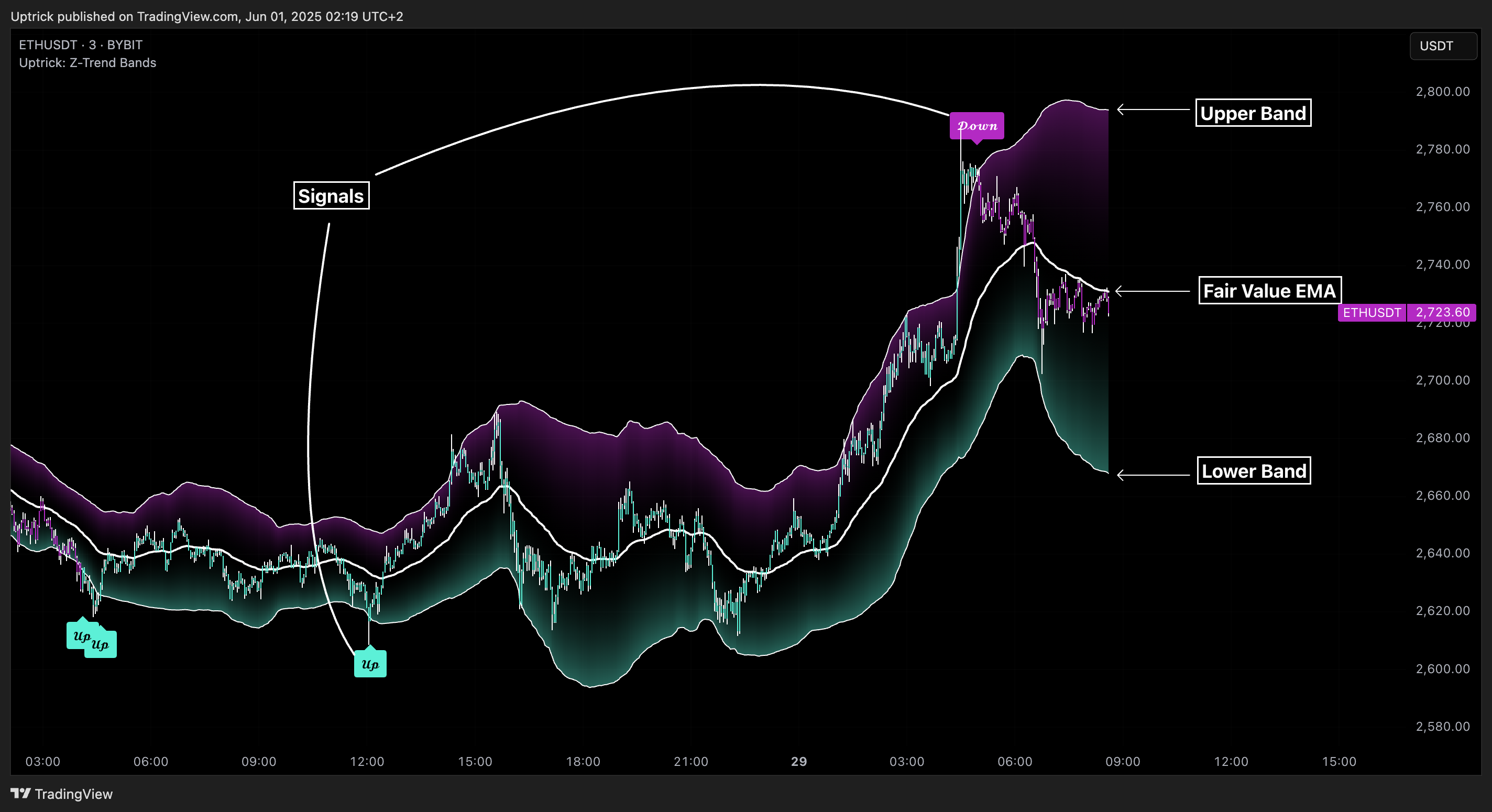The height and width of the screenshot is (812, 1492).
Task: Click the ETHUSDT last price tag label
Action: point(1372,313)
